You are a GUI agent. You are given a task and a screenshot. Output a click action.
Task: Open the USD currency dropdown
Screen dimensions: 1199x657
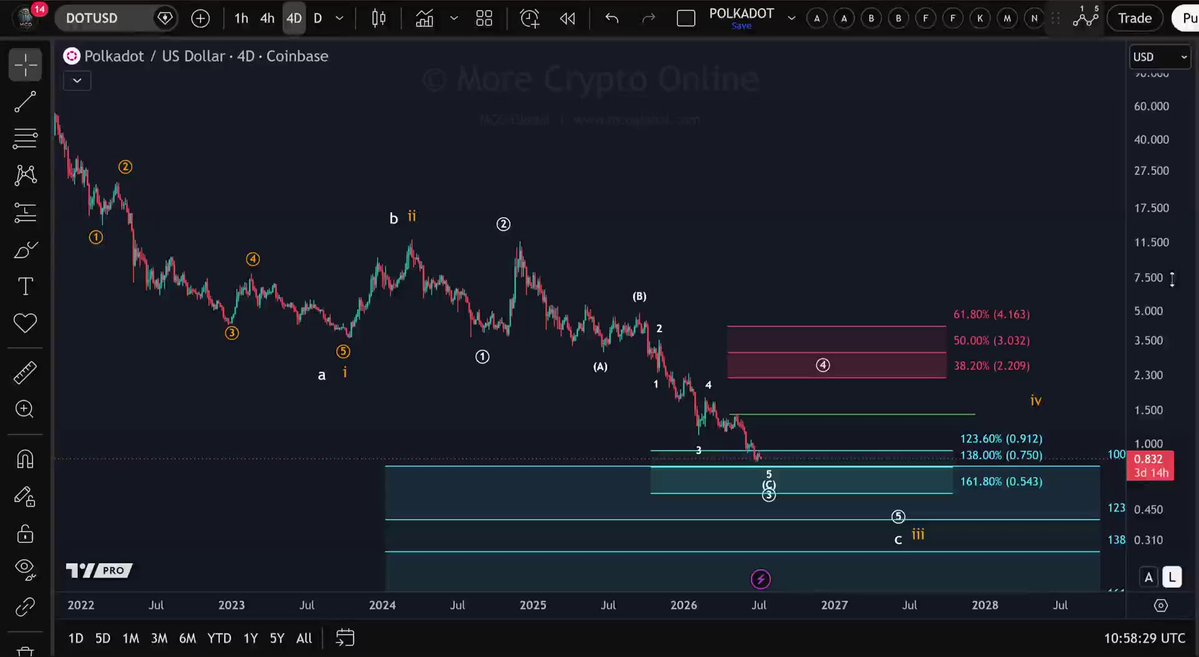coord(1160,57)
